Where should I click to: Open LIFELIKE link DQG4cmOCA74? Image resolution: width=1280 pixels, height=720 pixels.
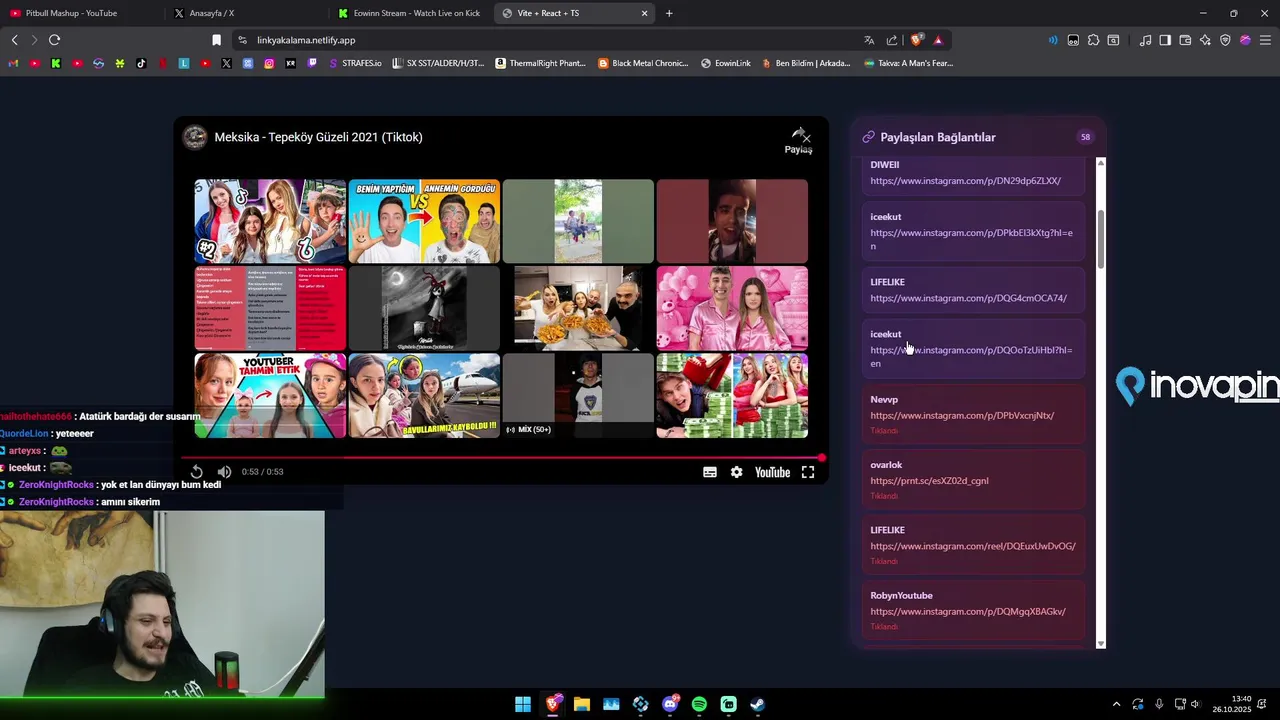pyautogui.click(x=968, y=298)
